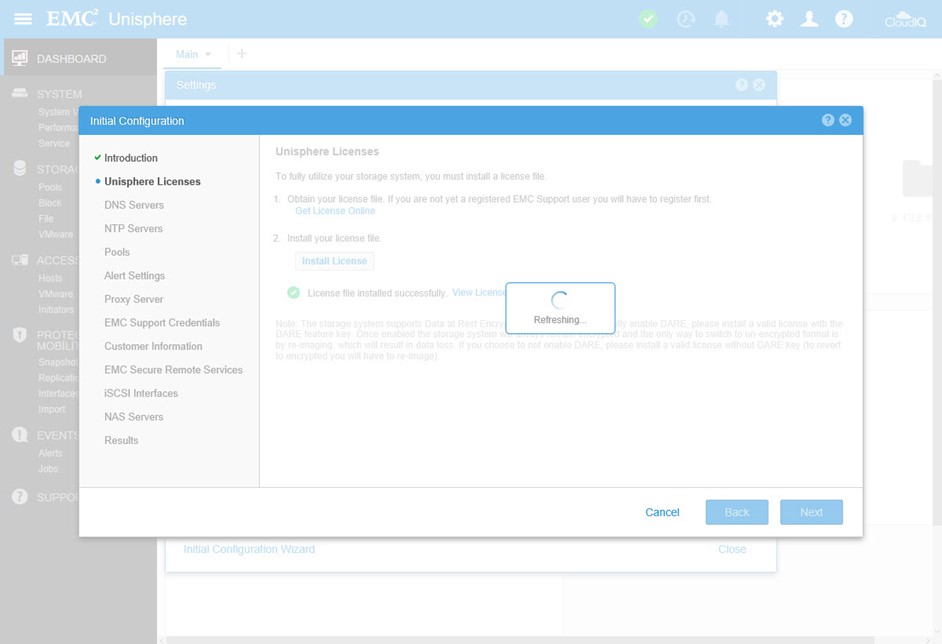Click the Dashboard monitor icon
Viewport: 942px width, 644px height.
coord(20,58)
